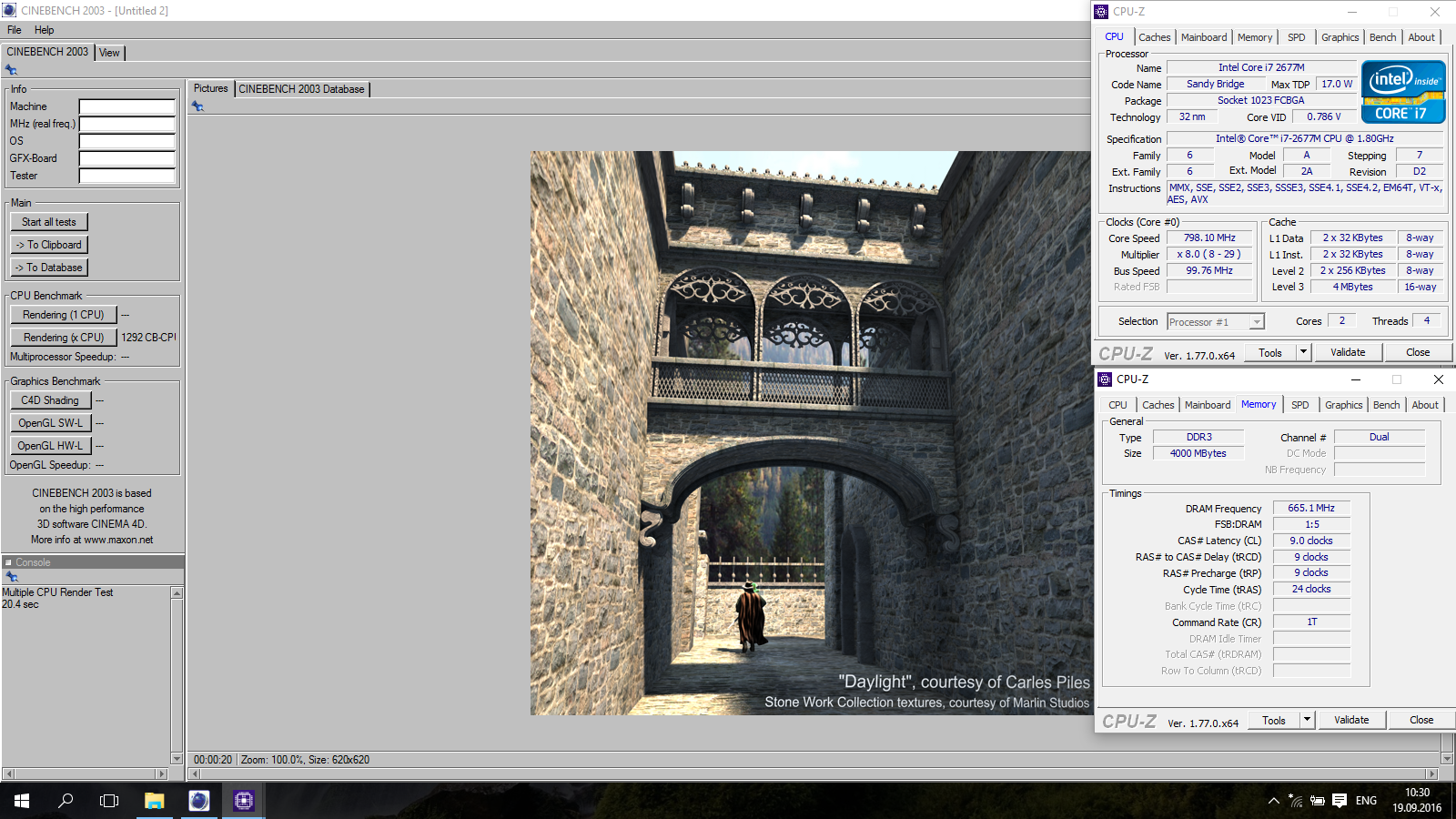This screenshot has width=1456, height=819.
Task: Click the CINEBENCH title bar app icon
Action: tap(9, 10)
